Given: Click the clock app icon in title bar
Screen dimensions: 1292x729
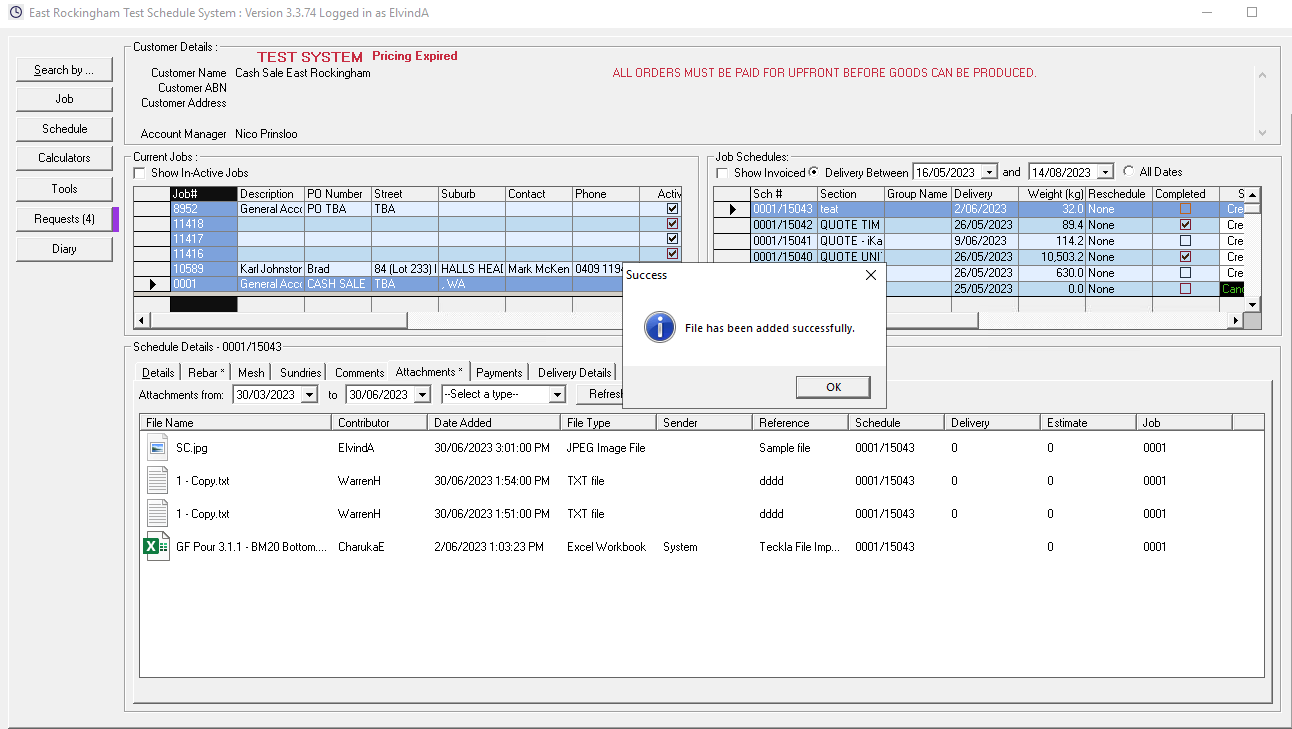Looking at the screenshot, I should point(16,13).
